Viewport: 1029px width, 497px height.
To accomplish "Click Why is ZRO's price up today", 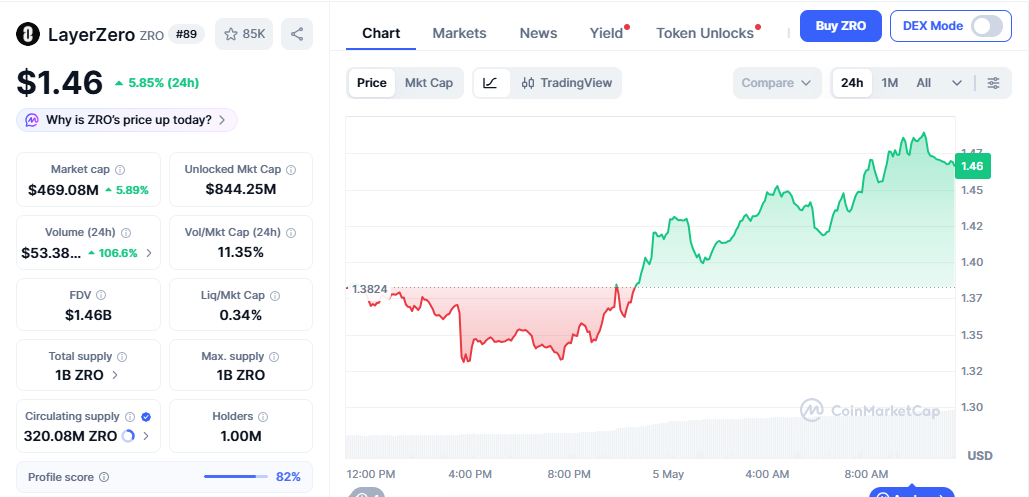I will (129, 120).
